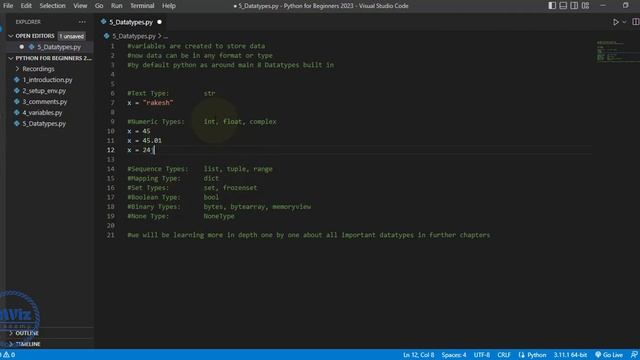Select 5_Datatypes.py under Open Editors
This screenshot has width=640, height=360.
pyautogui.click(x=59, y=47)
